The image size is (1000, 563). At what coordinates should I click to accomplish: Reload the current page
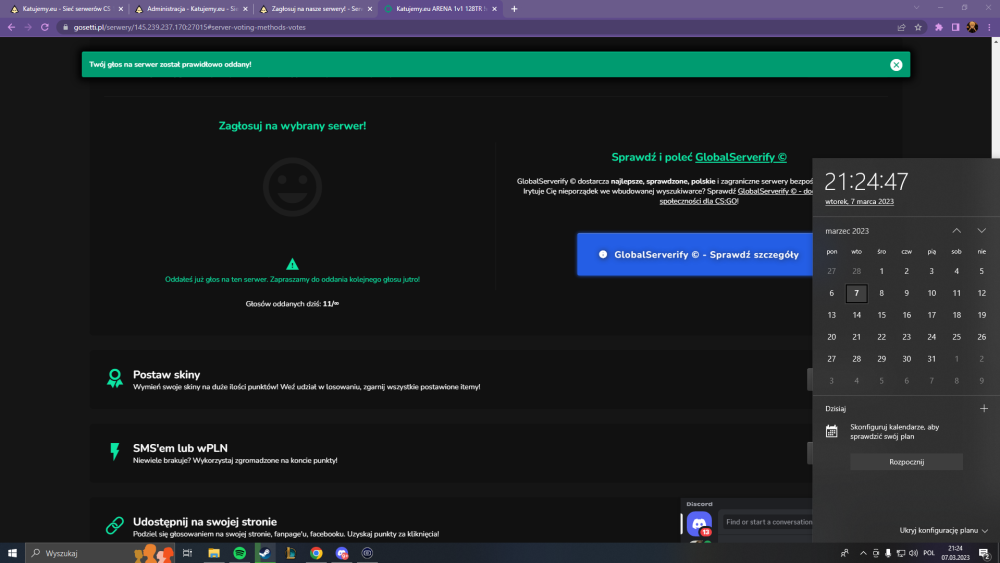coord(45,27)
